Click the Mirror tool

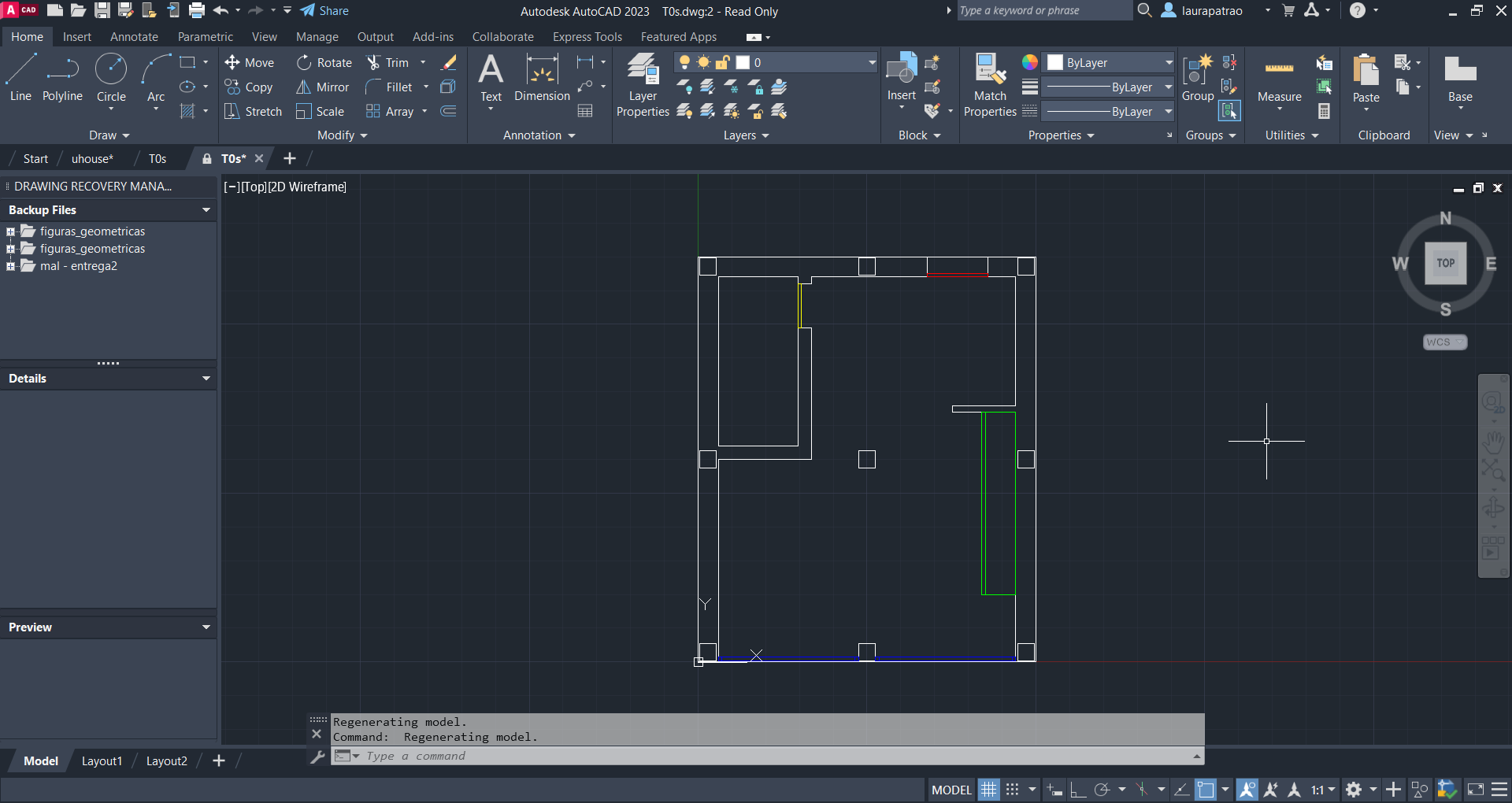[x=322, y=87]
